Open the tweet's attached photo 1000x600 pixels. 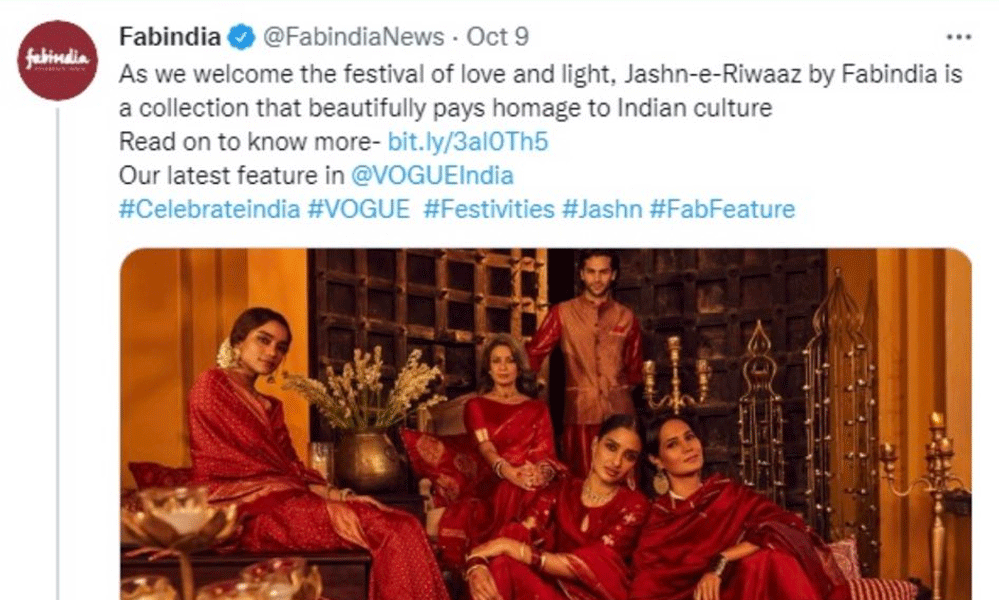pos(546,424)
